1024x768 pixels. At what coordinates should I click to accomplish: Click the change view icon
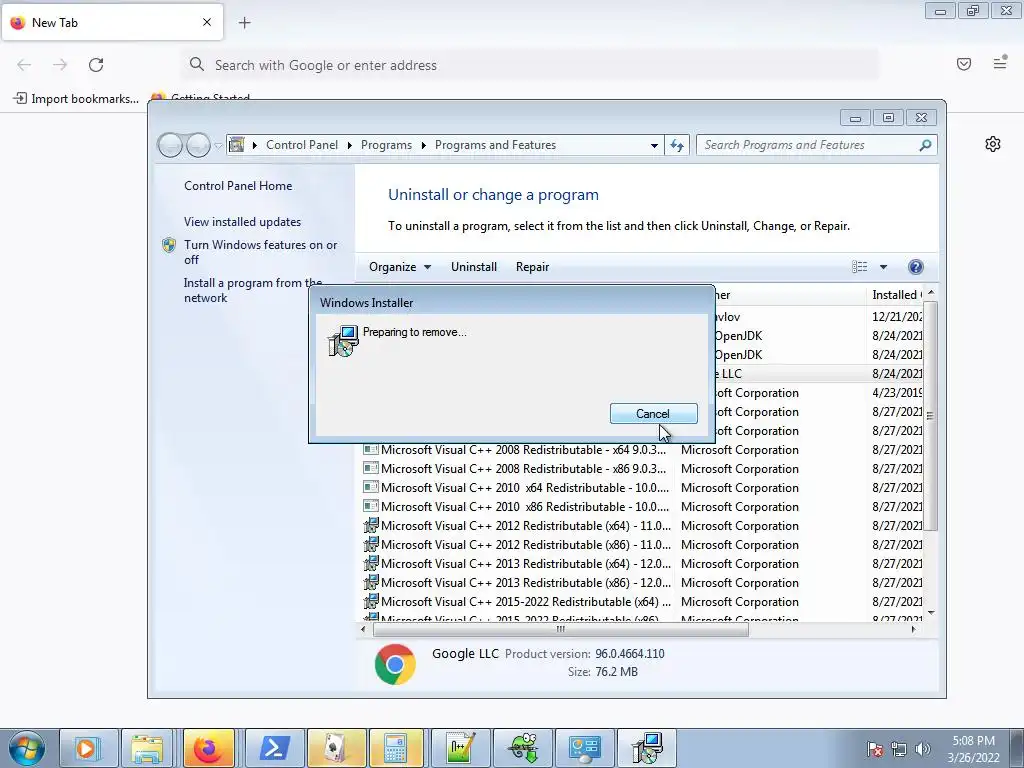tap(859, 266)
